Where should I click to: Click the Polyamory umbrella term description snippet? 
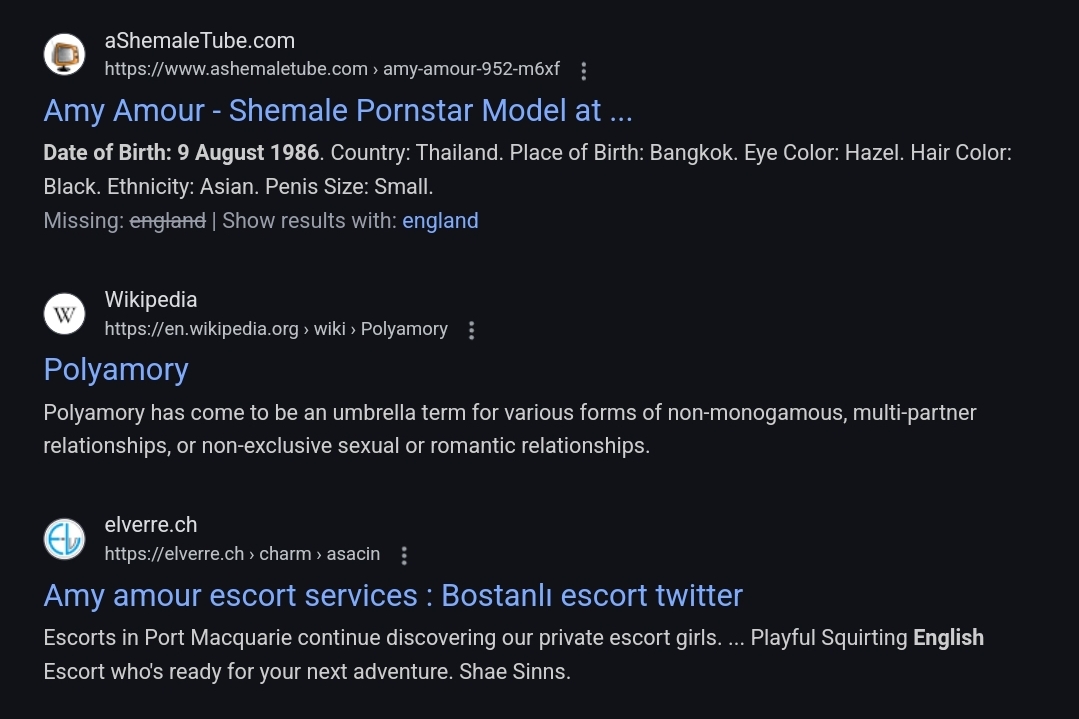510,429
